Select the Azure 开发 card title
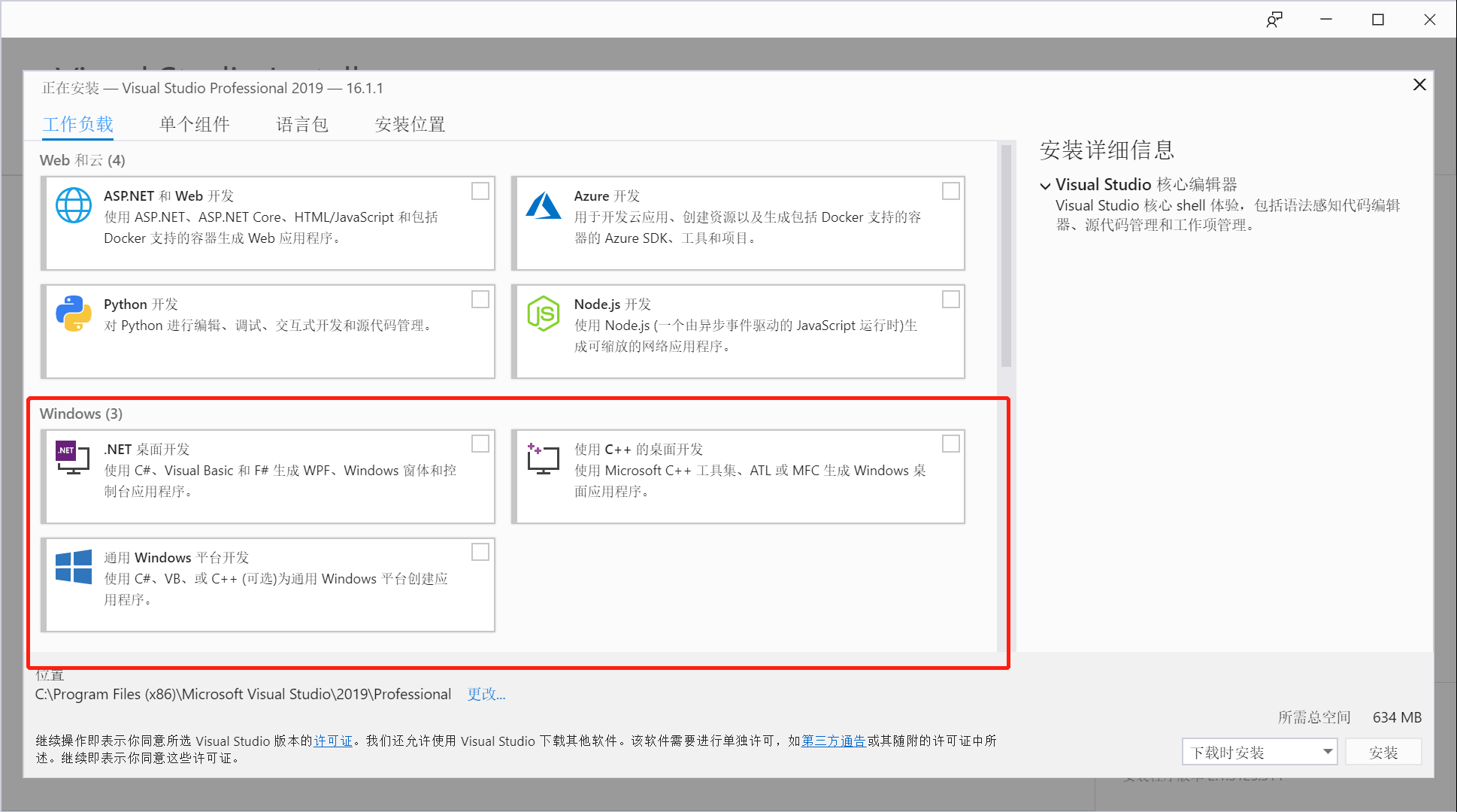1457x812 pixels. tap(607, 195)
